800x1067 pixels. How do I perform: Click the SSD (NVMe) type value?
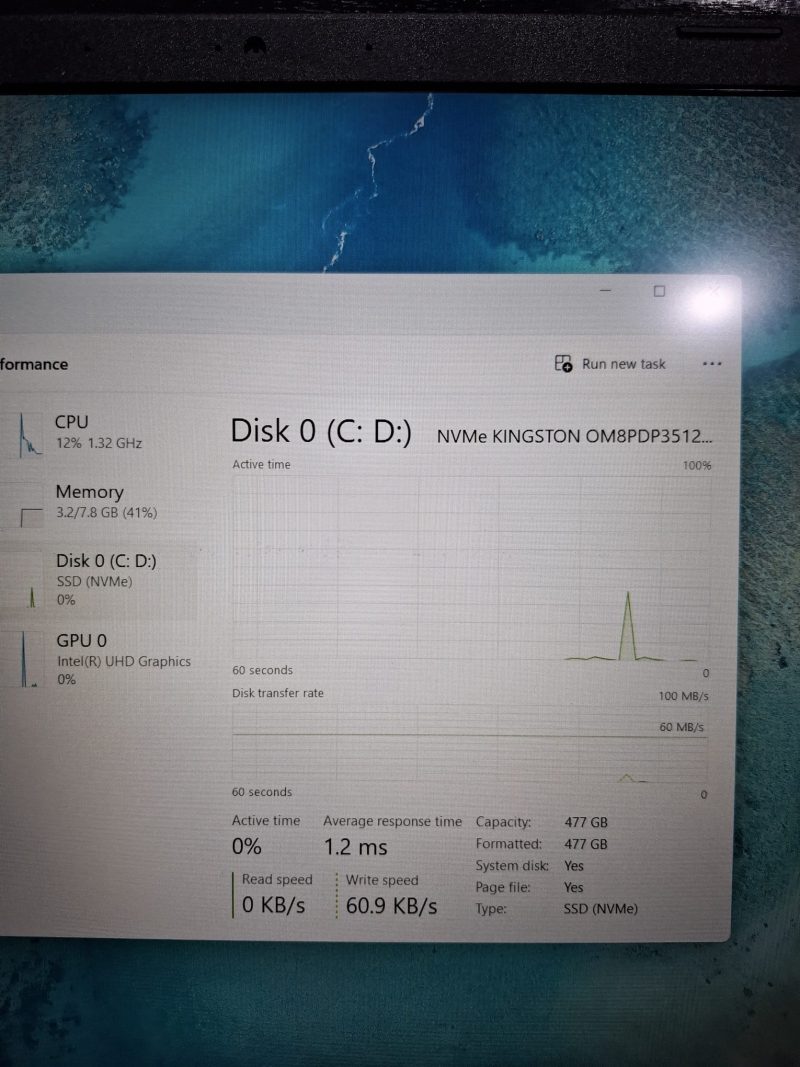coord(601,909)
